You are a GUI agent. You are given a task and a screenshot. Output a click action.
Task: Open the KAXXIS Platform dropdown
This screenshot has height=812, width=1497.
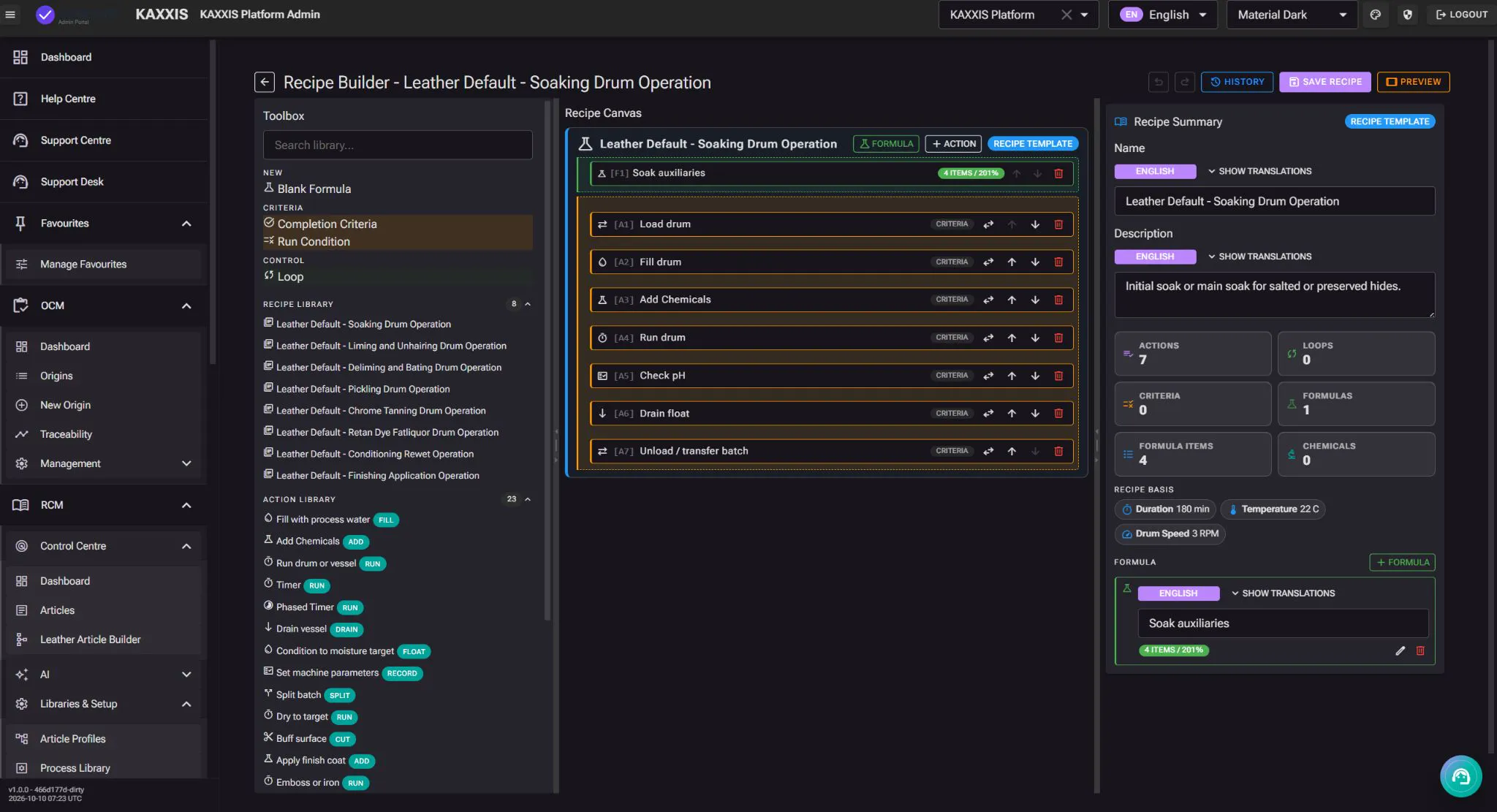point(1084,15)
